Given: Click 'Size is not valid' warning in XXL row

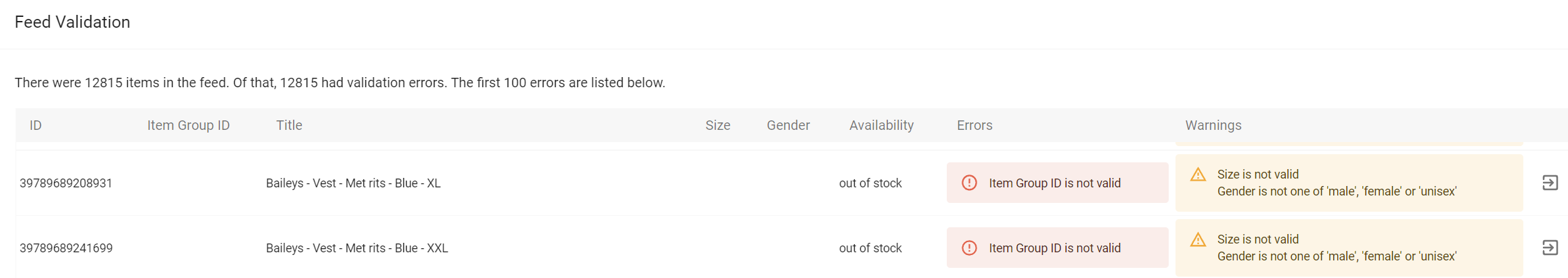Looking at the screenshot, I should tap(1257, 239).
